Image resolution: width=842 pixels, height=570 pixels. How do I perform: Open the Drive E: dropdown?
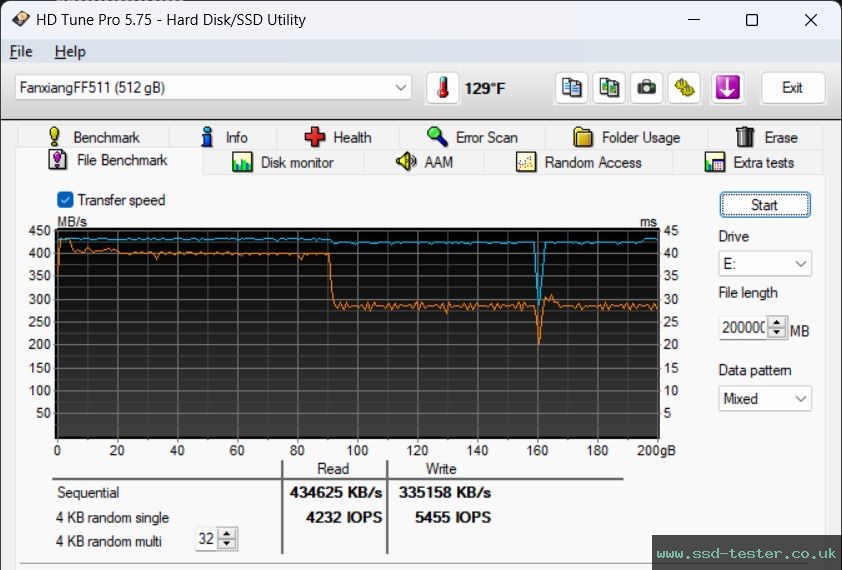765,264
